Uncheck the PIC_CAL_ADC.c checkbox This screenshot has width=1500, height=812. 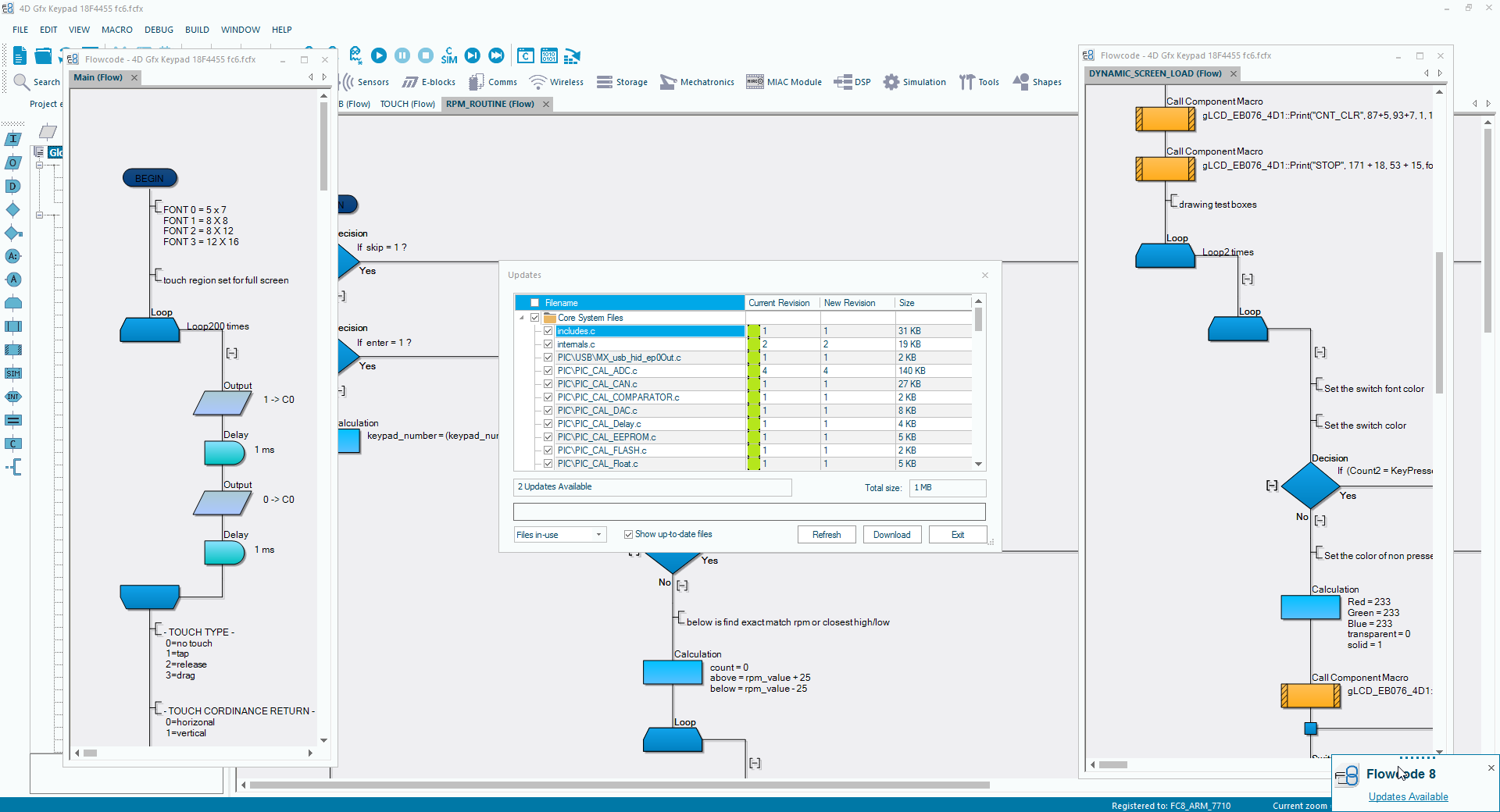tap(548, 371)
